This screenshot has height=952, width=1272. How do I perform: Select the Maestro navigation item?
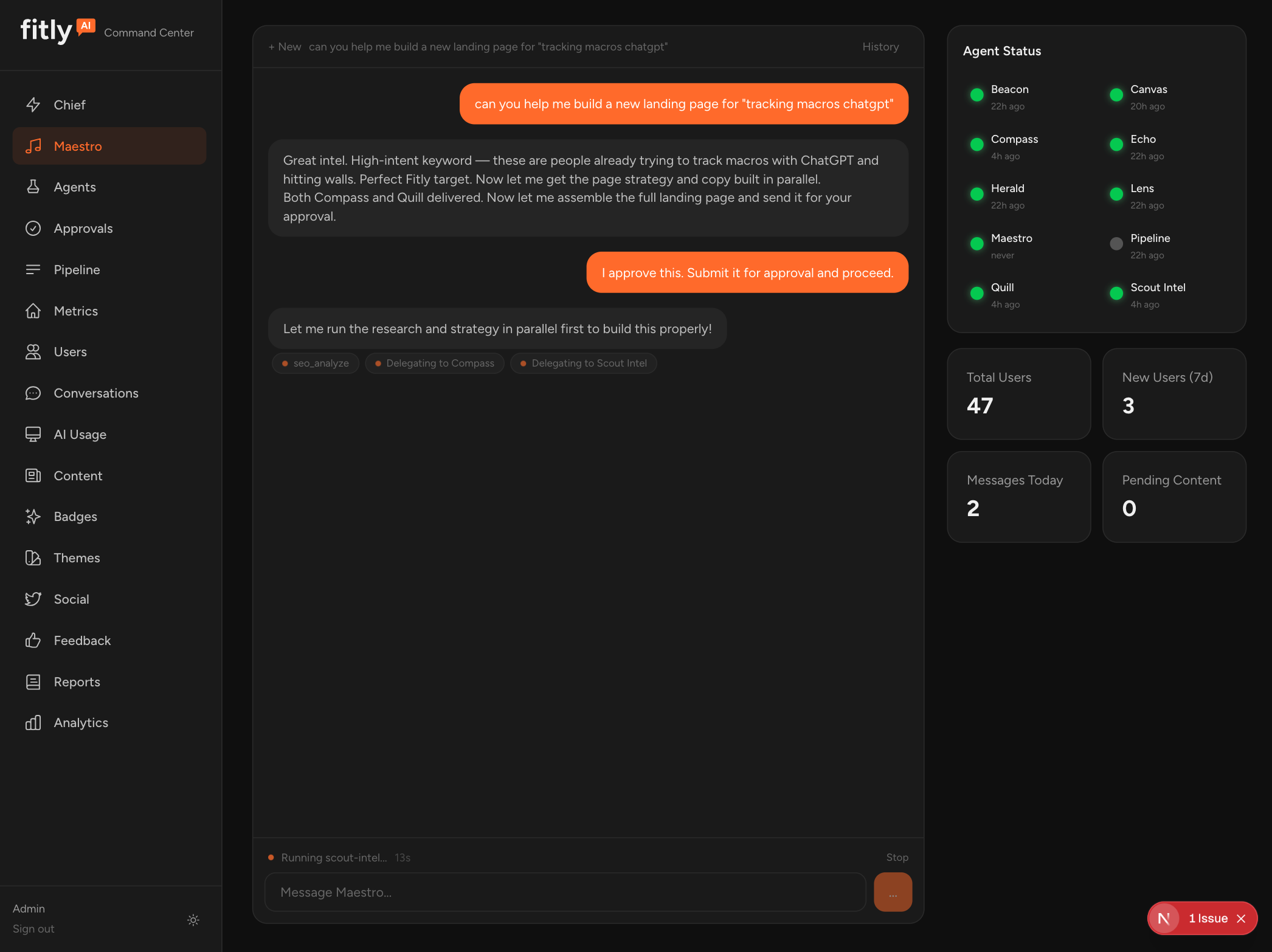coord(78,146)
